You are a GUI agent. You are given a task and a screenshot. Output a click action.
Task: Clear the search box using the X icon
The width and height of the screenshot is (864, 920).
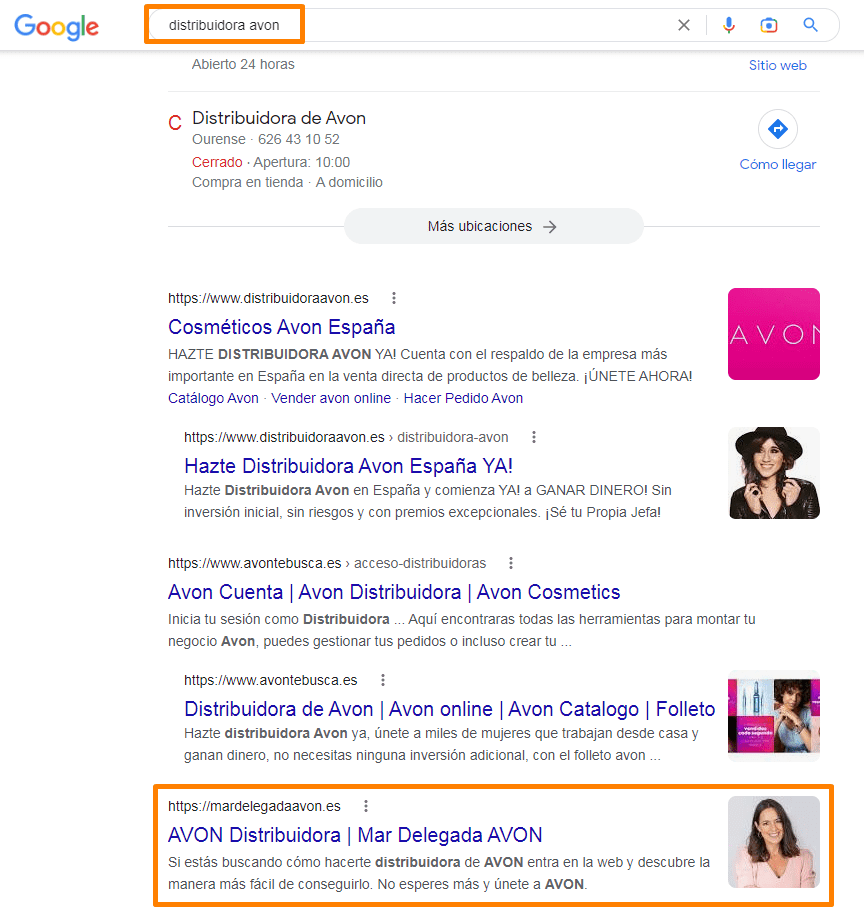pyautogui.click(x=684, y=25)
